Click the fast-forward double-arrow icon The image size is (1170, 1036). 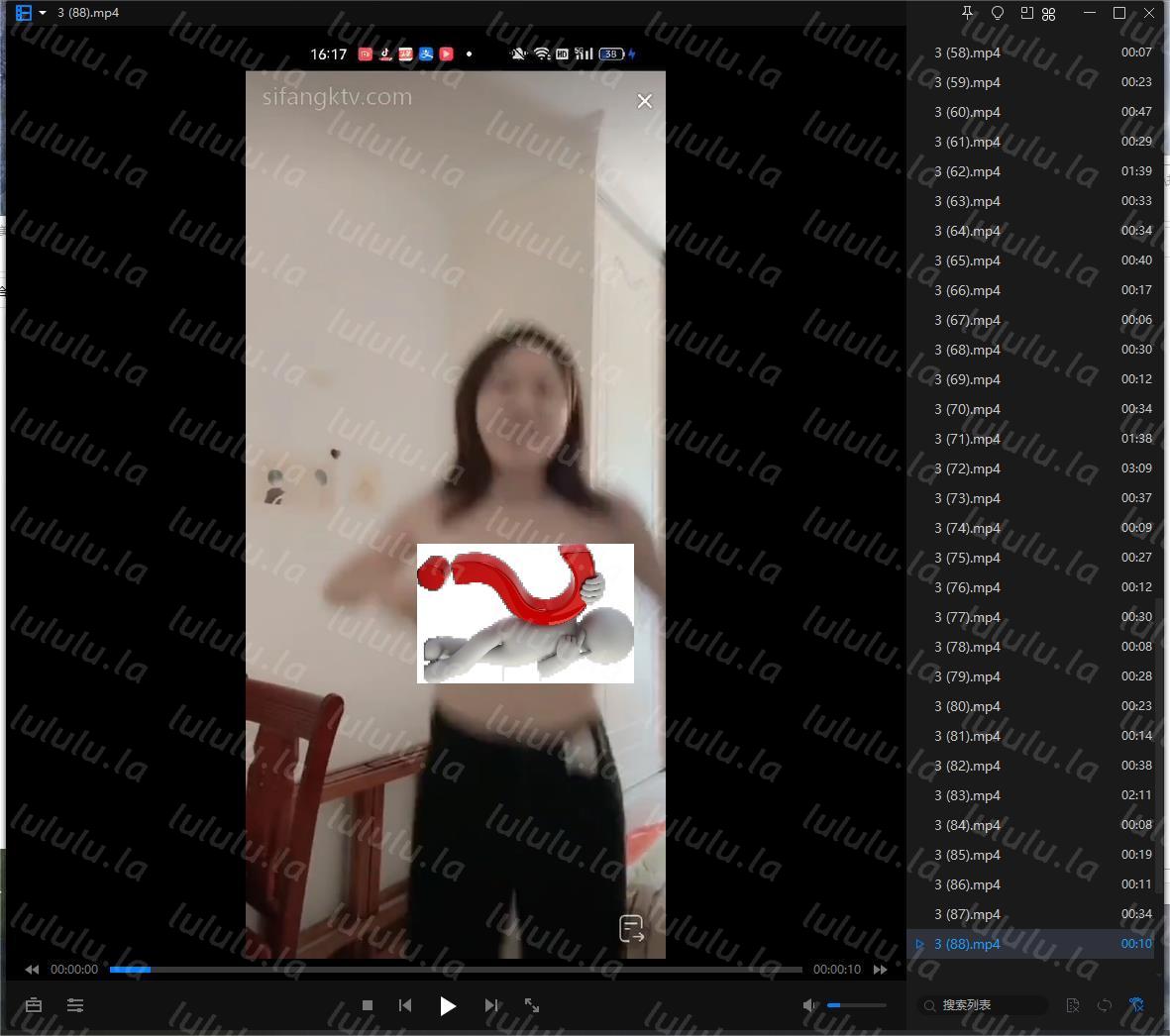880,970
